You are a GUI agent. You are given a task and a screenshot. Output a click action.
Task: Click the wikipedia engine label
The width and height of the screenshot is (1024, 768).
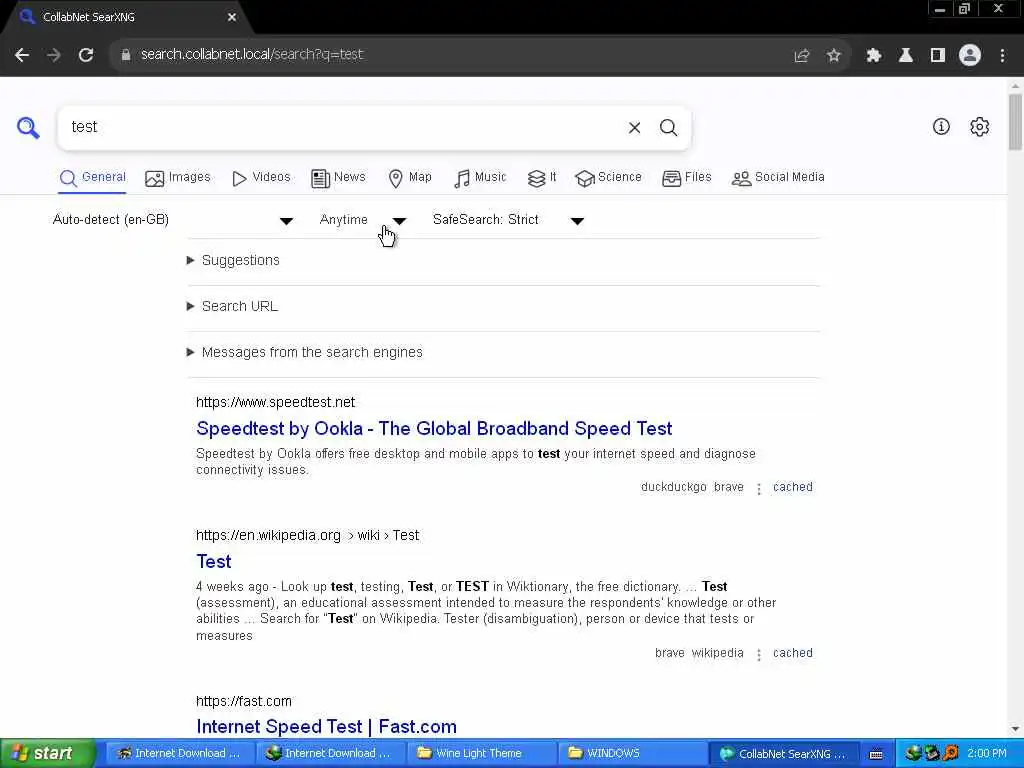tap(717, 653)
